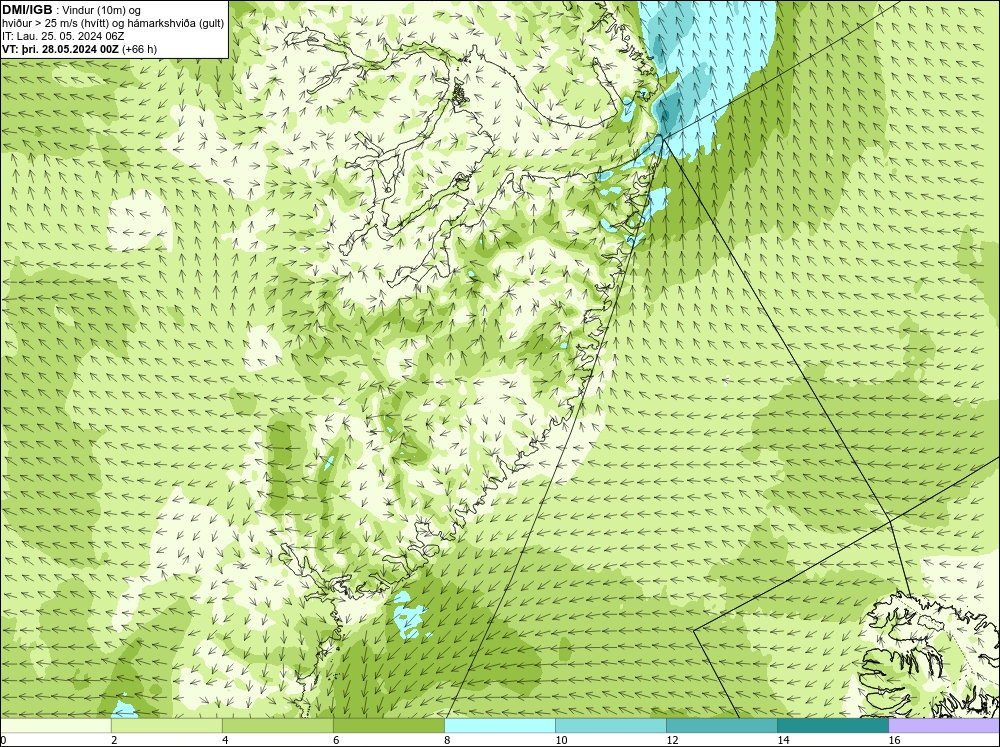
Task: Click the 6–8 m/s dark green swatch
Action: [388, 725]
